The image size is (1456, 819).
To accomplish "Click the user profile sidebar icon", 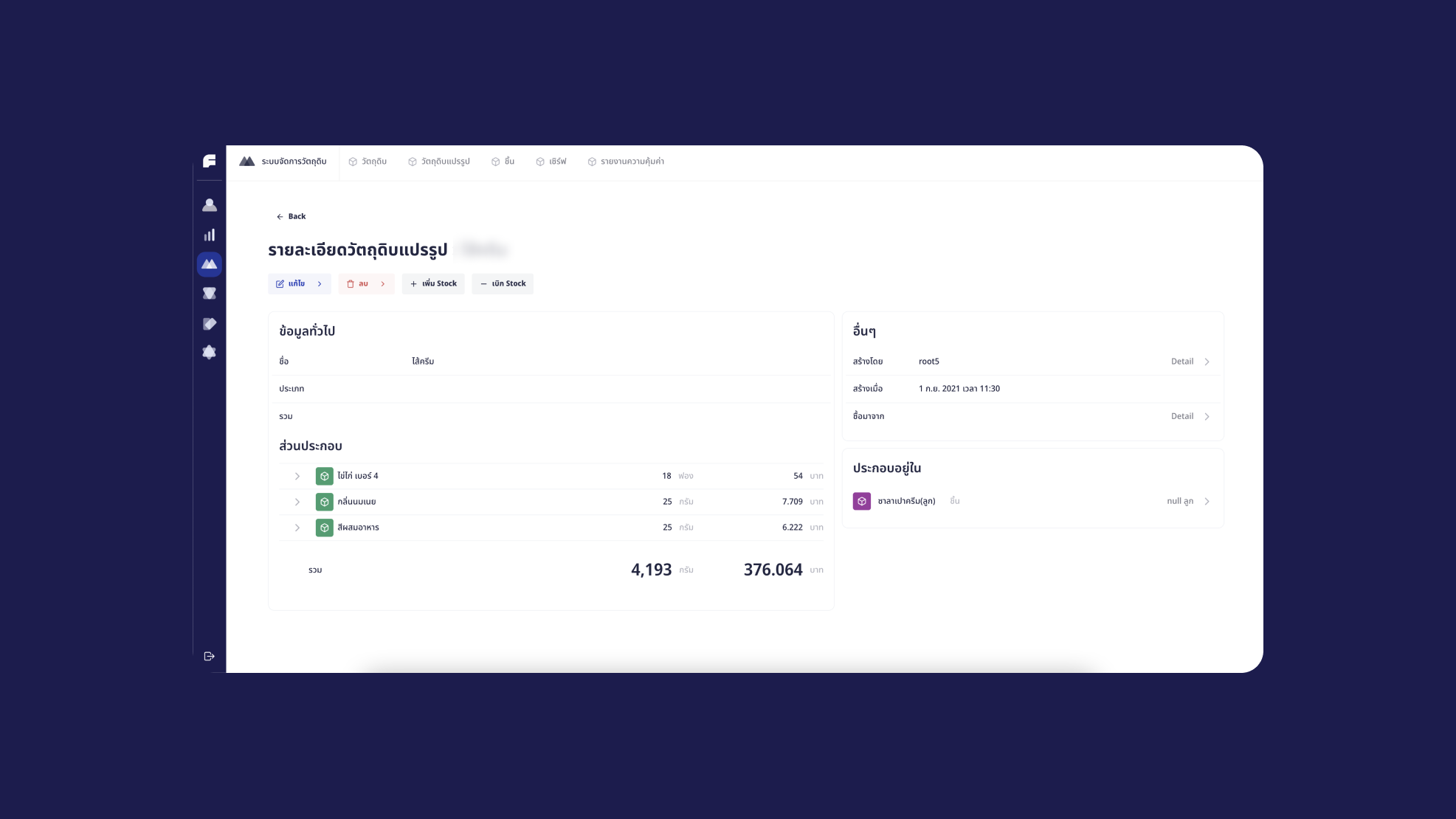I will point(210,205).
